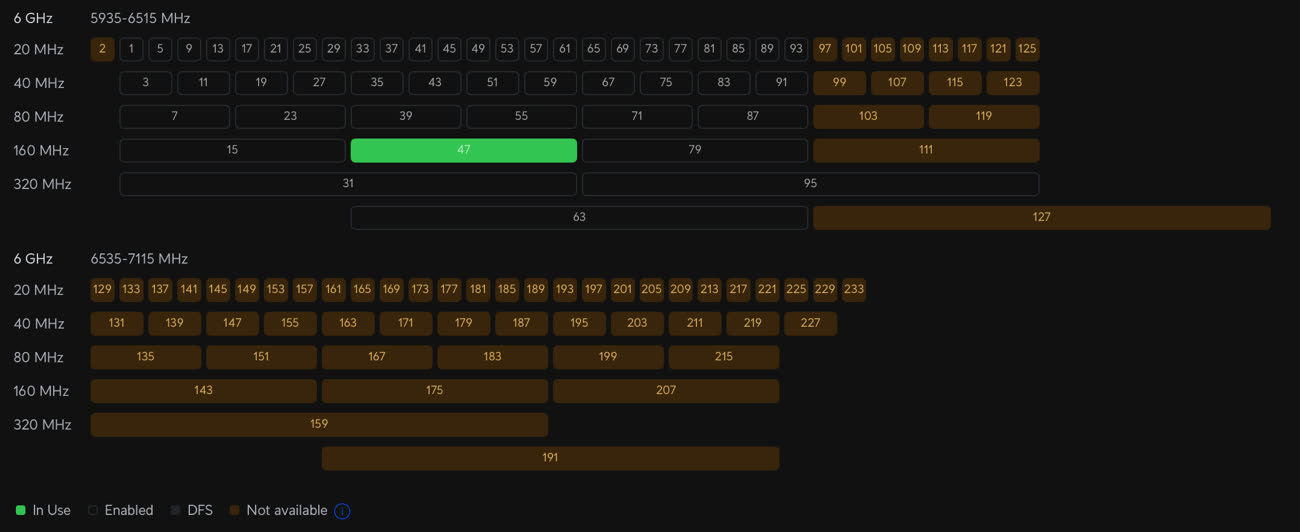Select 160 MHz channel 79

coord(695,150)
